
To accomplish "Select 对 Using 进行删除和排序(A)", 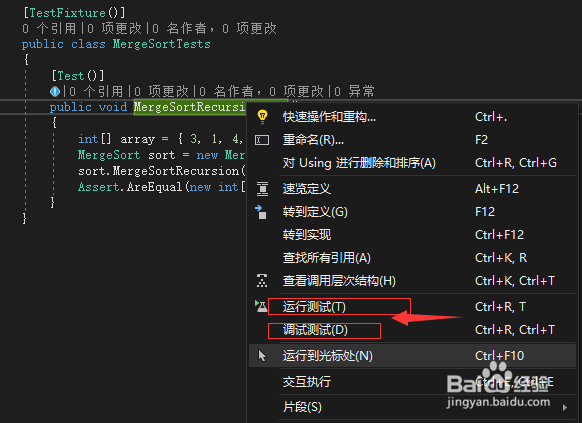I will 412,163.
